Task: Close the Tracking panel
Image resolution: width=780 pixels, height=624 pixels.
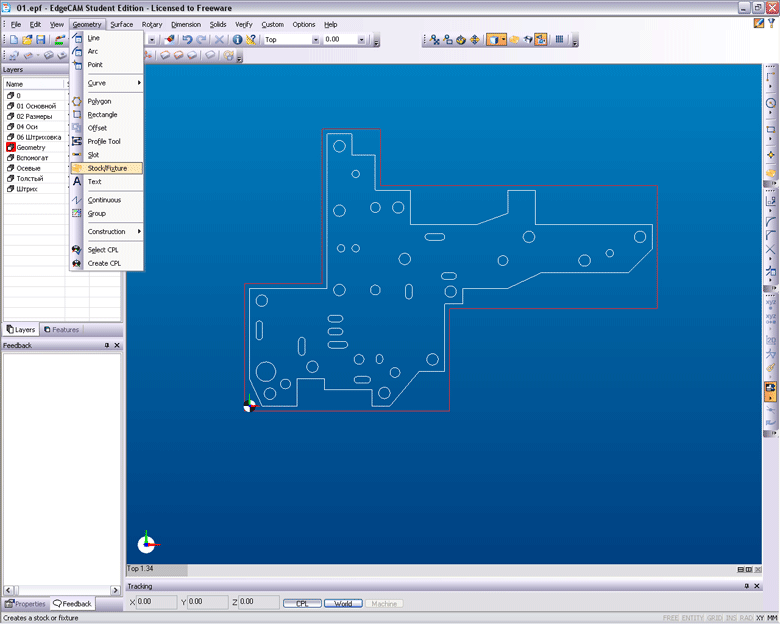Action: (757, 586)
